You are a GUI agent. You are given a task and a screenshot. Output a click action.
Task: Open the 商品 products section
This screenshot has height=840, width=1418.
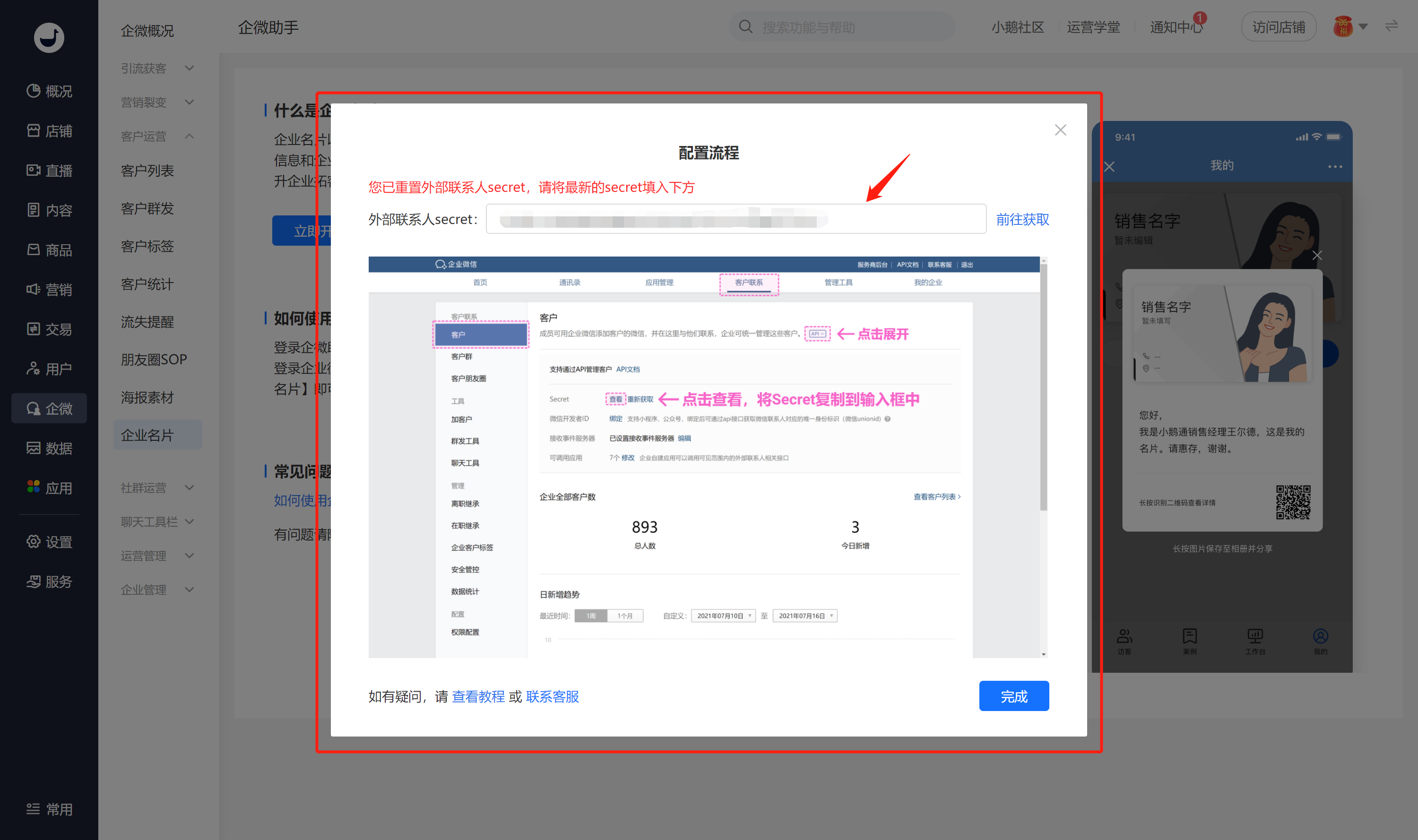tap(49, 249)
